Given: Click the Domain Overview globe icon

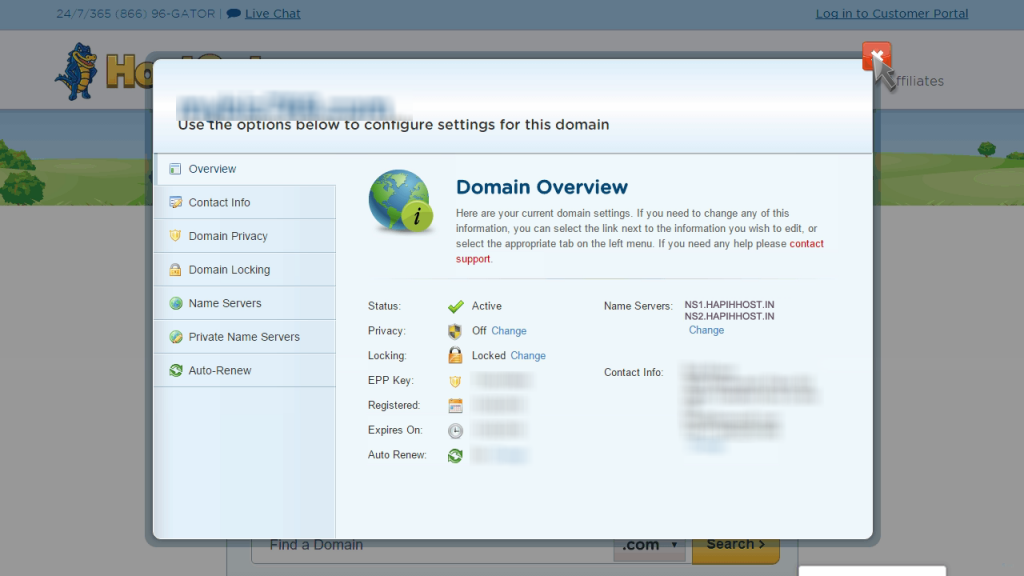Looking at the screenshot, I should pyautogui.click(x=399, y=200).
